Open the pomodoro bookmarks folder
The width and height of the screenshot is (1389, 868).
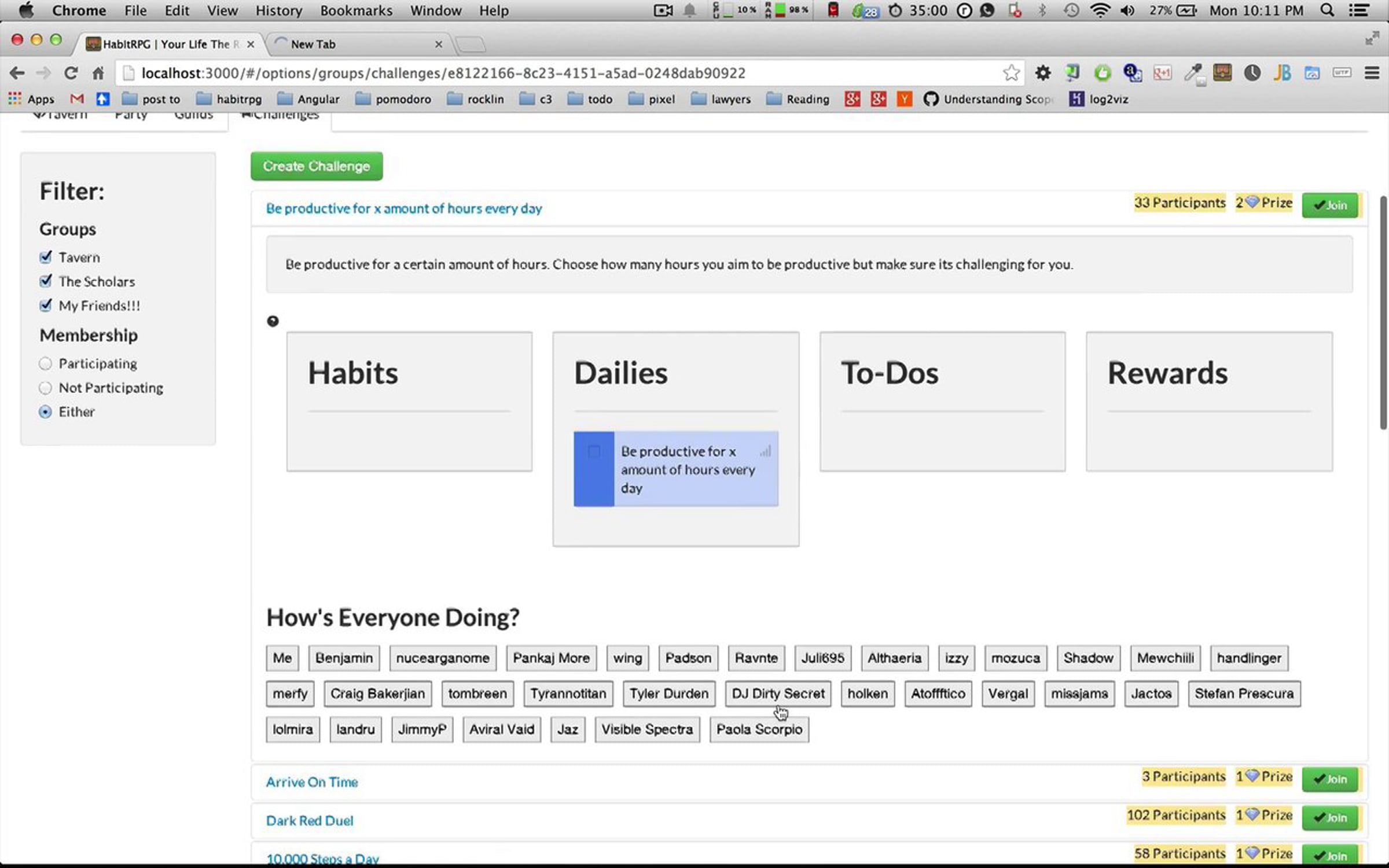(x=393, y=99)
